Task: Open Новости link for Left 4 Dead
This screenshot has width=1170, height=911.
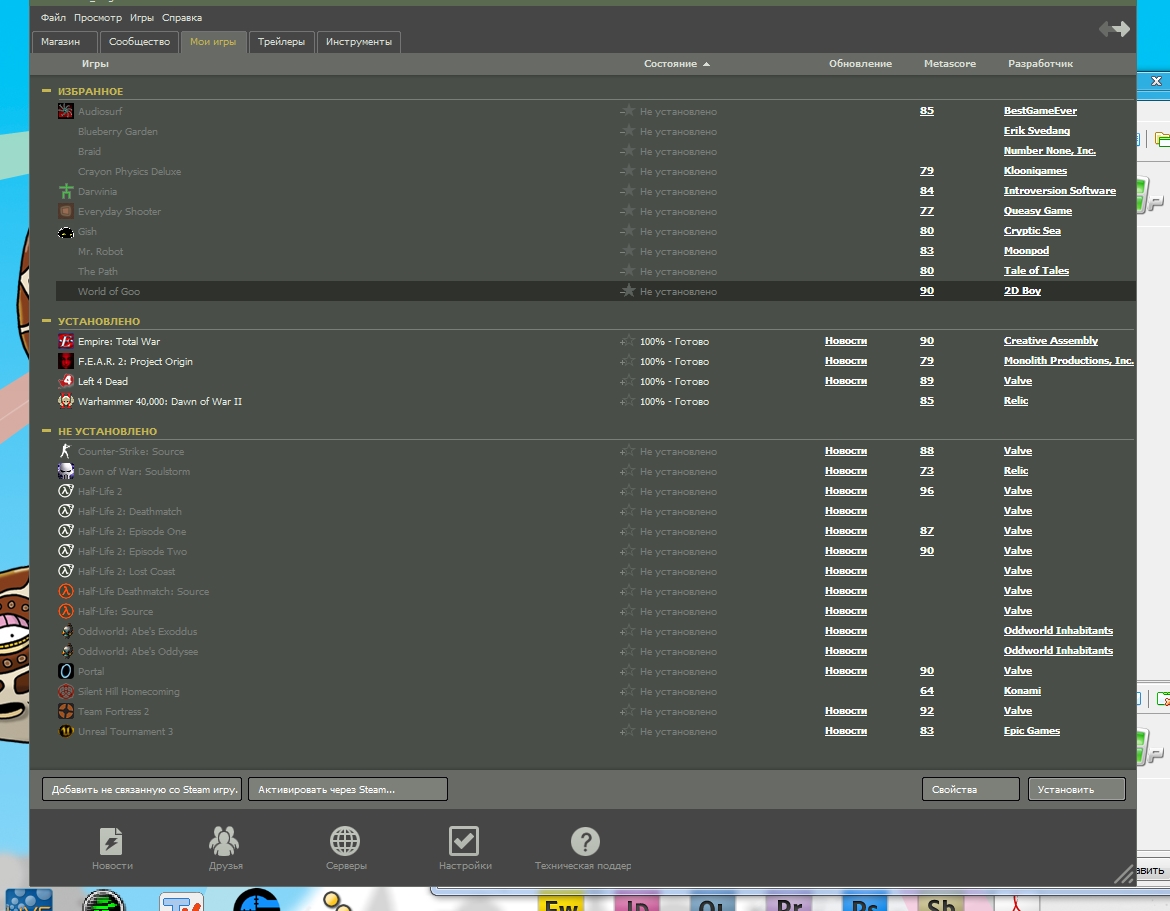Action: (x=845, y=381)
